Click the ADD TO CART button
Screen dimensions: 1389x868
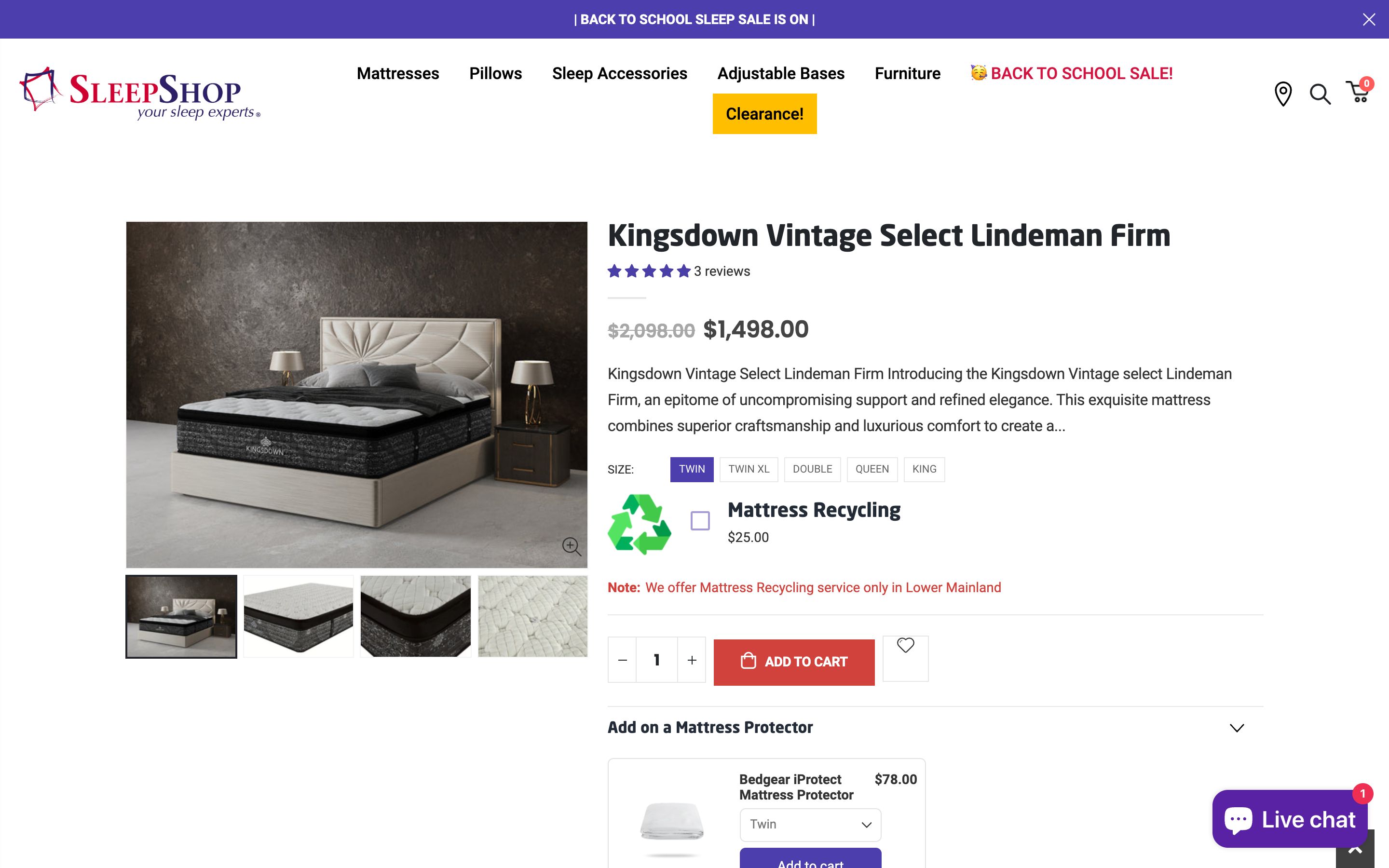click(793, 661)
